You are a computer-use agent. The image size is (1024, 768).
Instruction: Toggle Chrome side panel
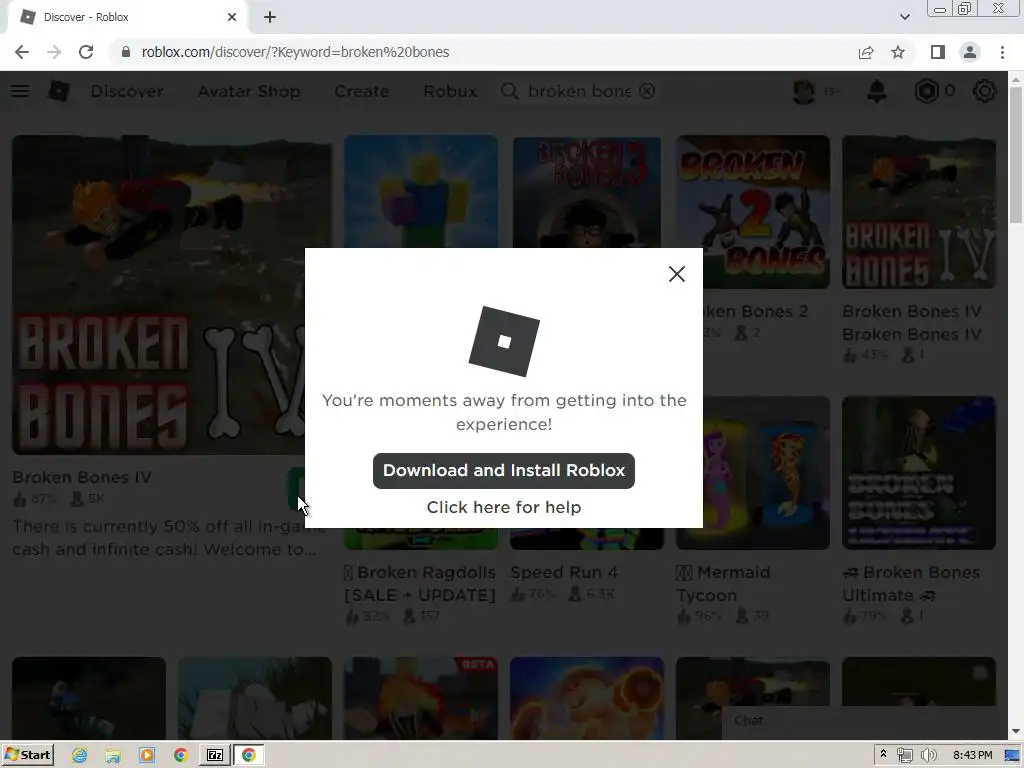(938, 52)
